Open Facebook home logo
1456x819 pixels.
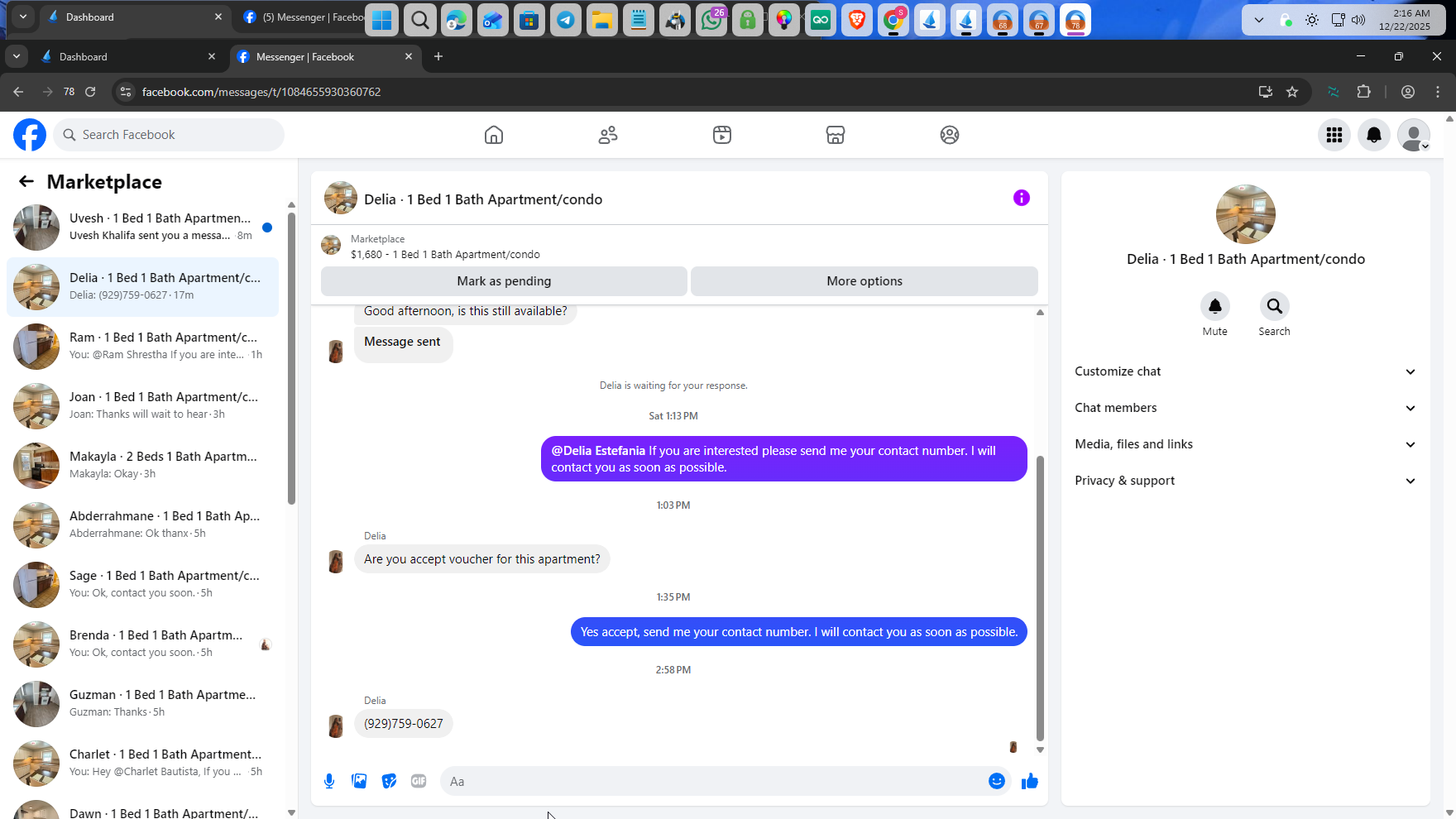(30, 135)
